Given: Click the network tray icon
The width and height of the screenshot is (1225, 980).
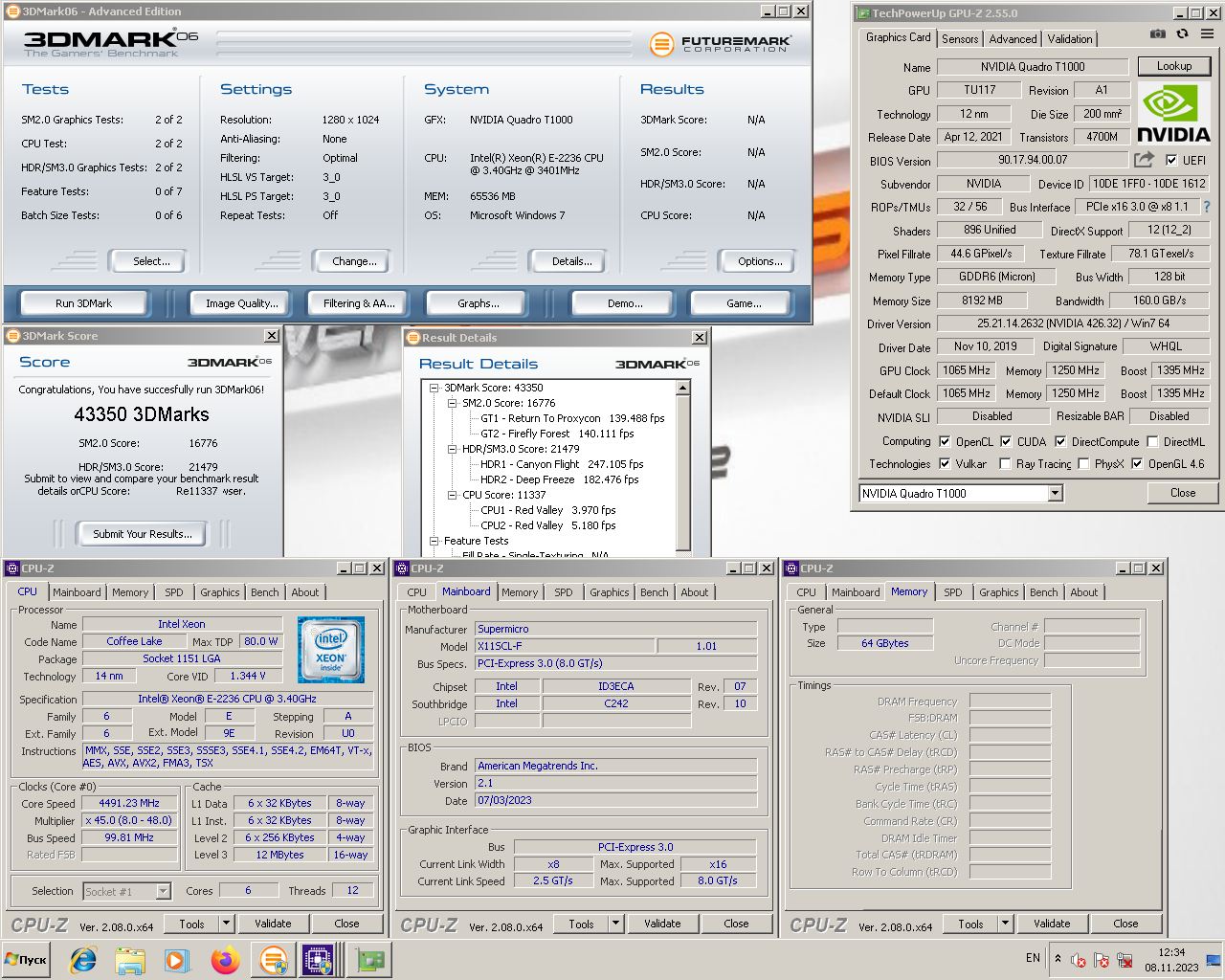Looking at the screenshot, I should (1125, 960).
